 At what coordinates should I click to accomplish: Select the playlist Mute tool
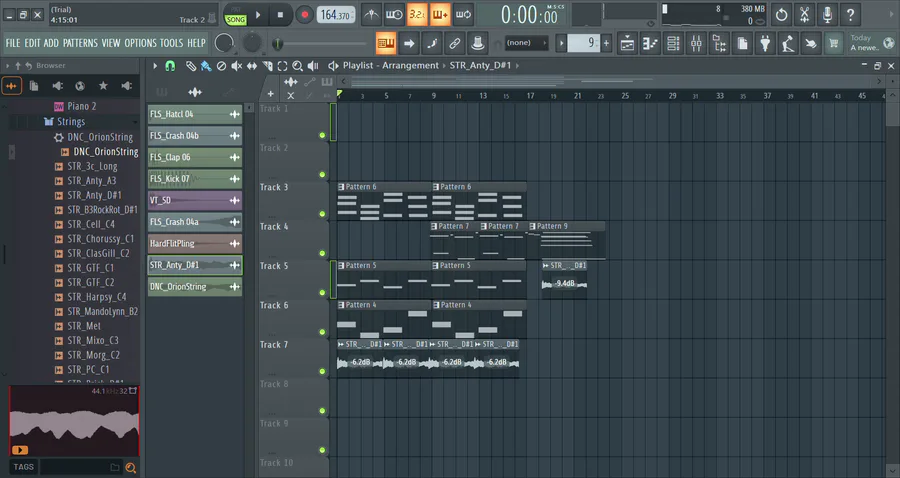point(236,66)
